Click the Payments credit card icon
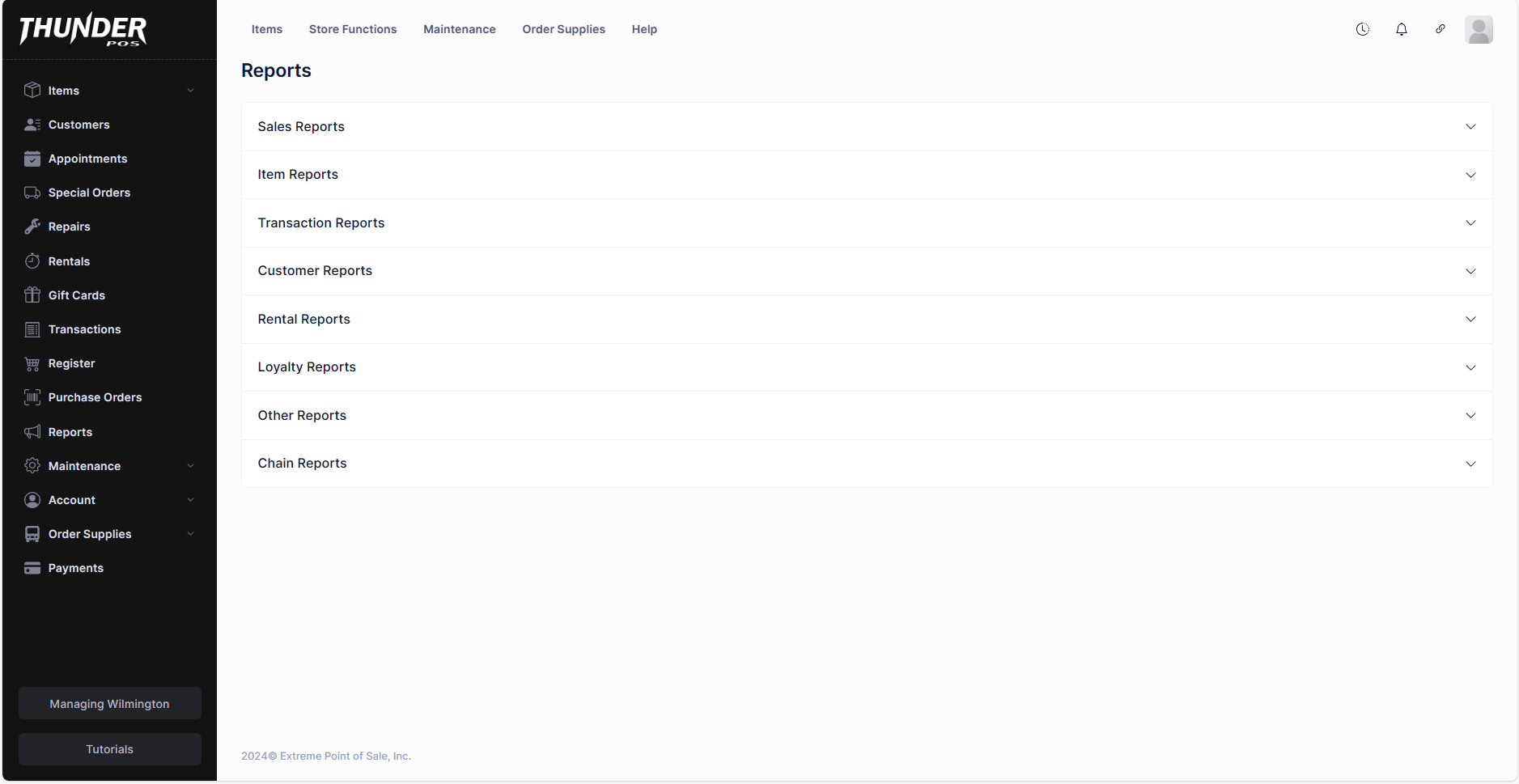1519x784 pixels. pyautogui.click(x=32, y=568)
